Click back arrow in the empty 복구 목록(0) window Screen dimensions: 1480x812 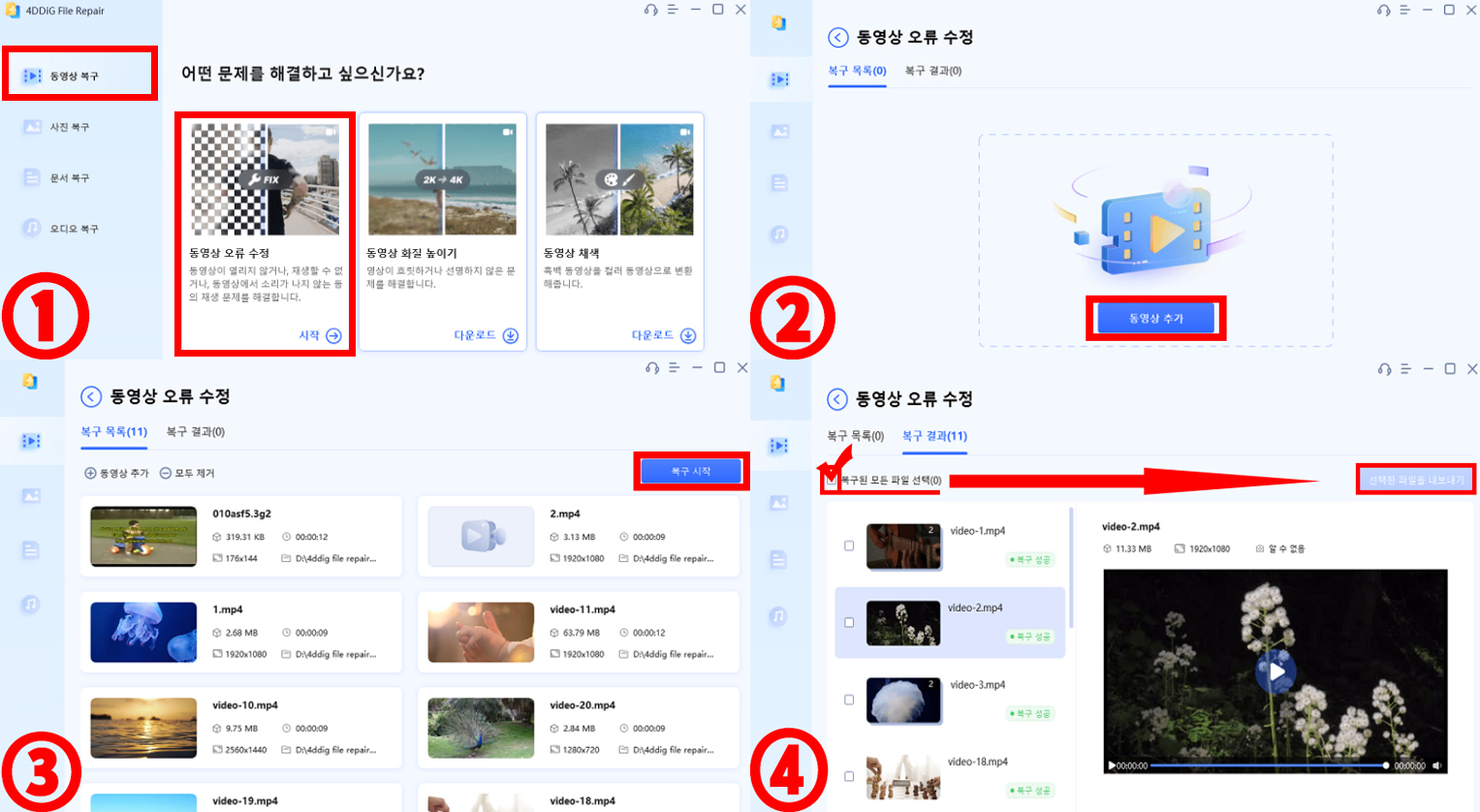838,38
